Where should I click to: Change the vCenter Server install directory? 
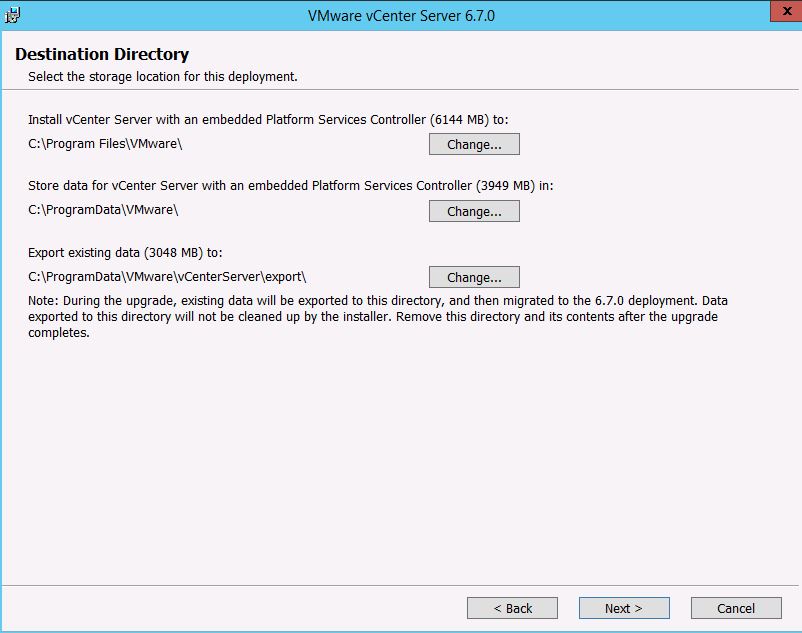click(474, 145)
